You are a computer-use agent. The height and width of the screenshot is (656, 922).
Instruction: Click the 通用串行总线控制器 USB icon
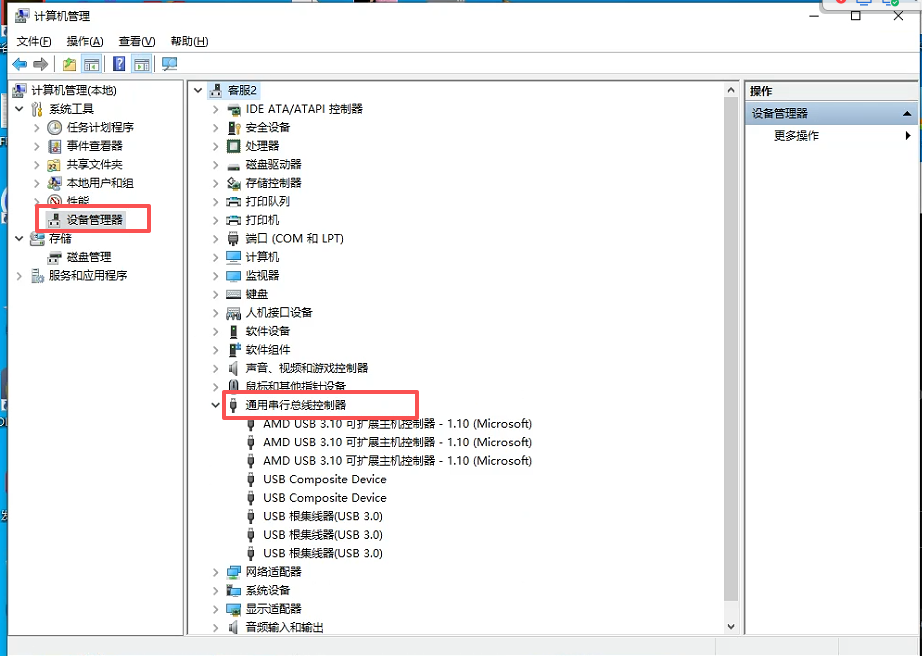[x=233, y=405]
